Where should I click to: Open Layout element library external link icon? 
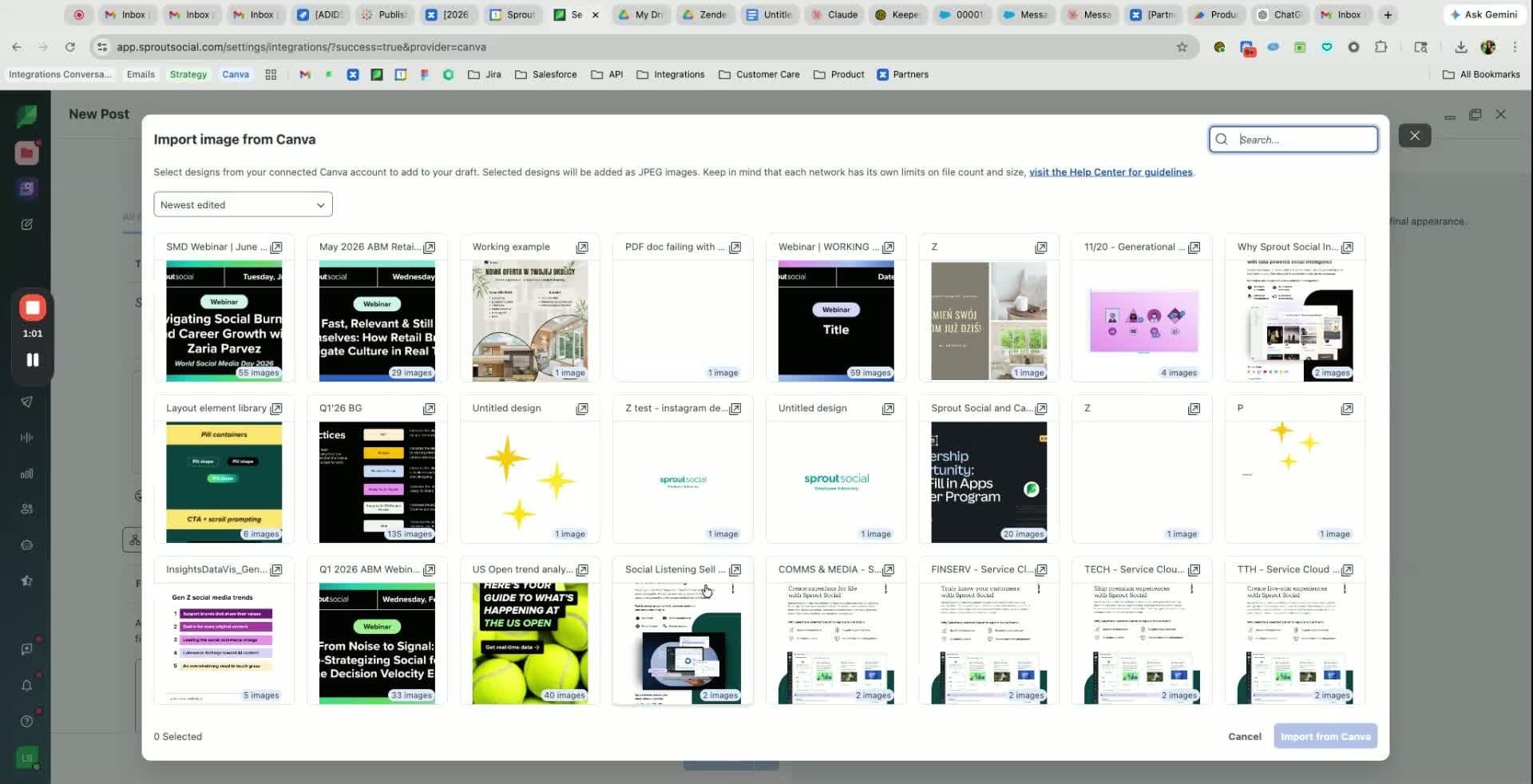click(x=276, y=409)
